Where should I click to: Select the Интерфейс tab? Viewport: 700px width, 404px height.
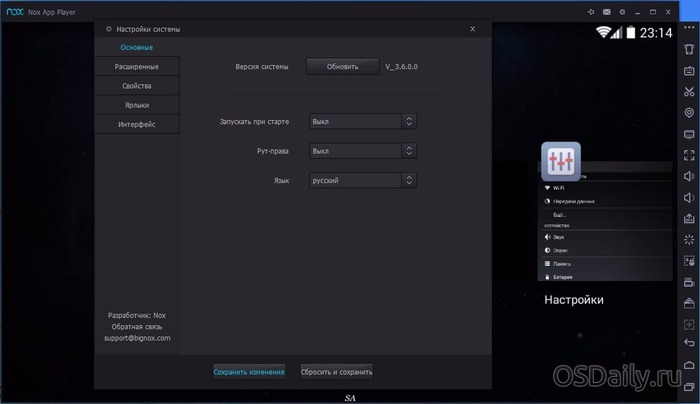click(137, 125)
